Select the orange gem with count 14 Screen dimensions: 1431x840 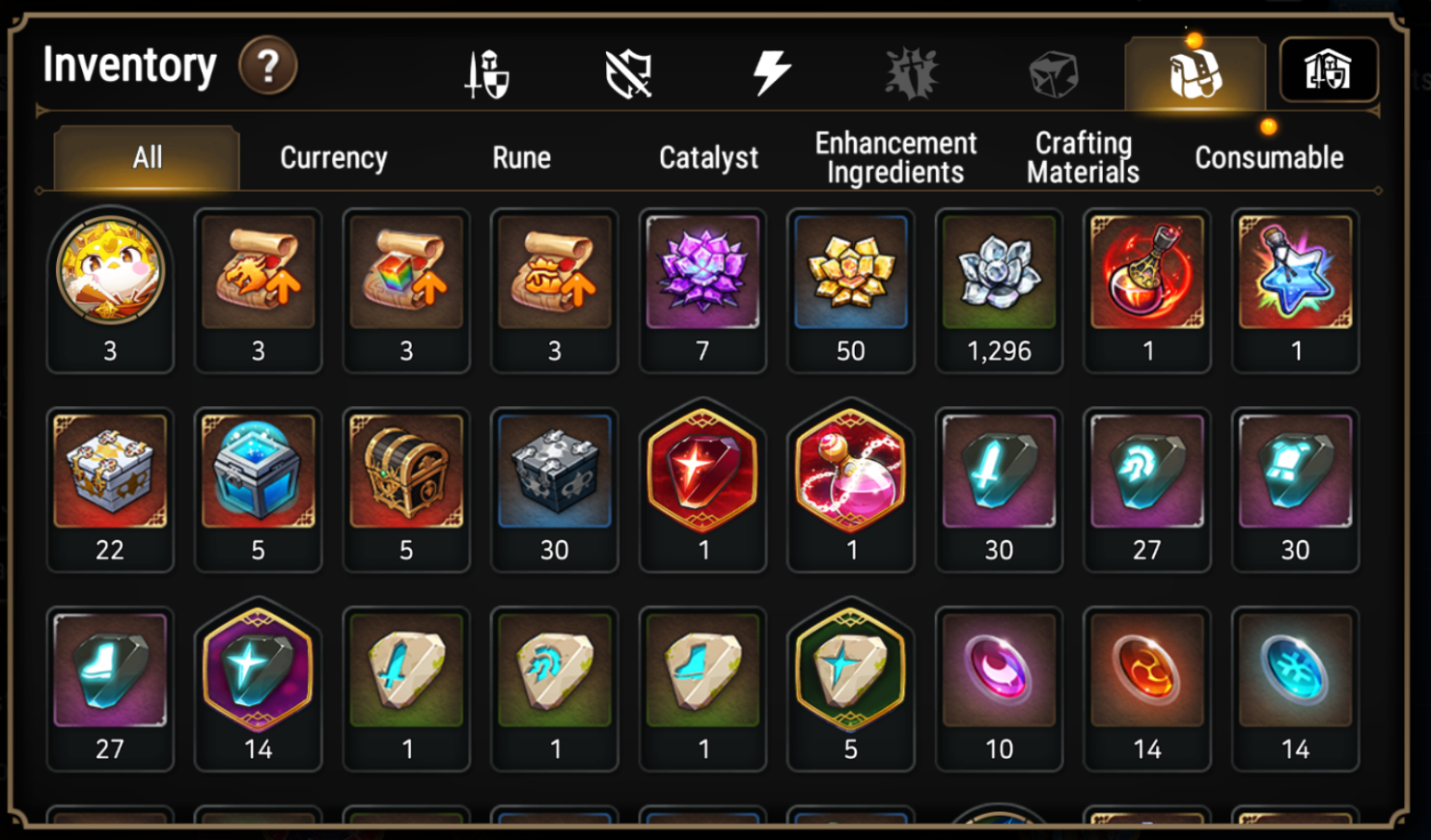1147,689
